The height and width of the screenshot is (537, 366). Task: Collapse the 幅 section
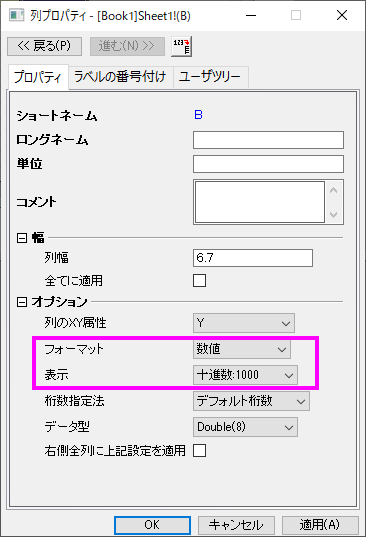coord(22,238)
